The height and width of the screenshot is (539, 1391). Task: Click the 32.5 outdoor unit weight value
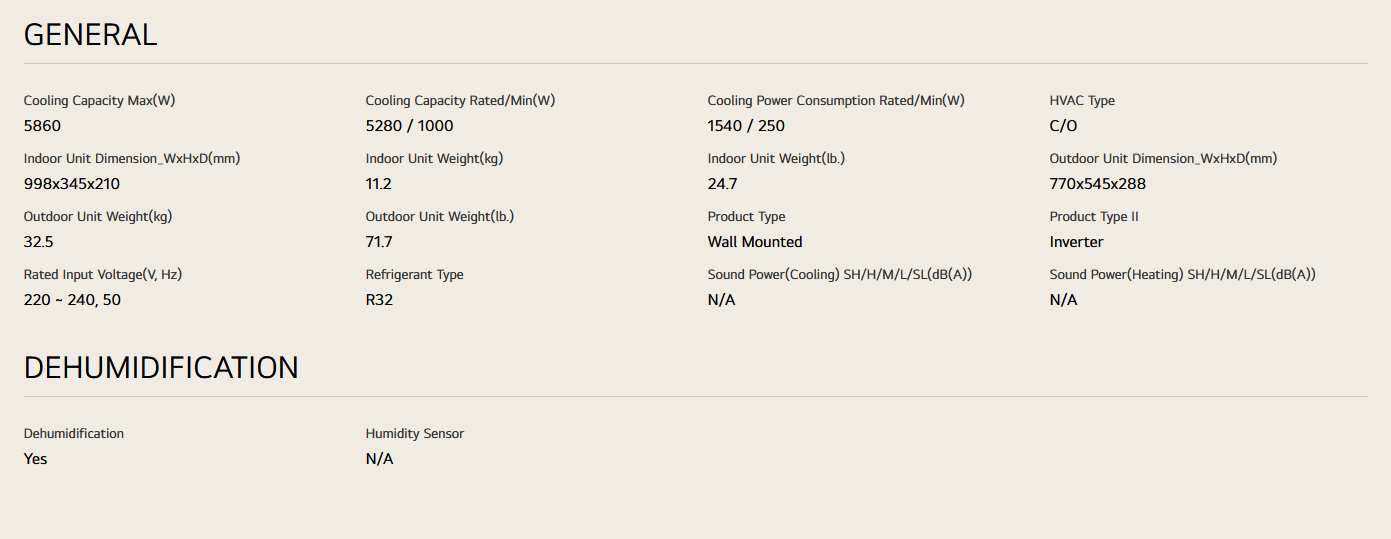[x=39, y=242]
